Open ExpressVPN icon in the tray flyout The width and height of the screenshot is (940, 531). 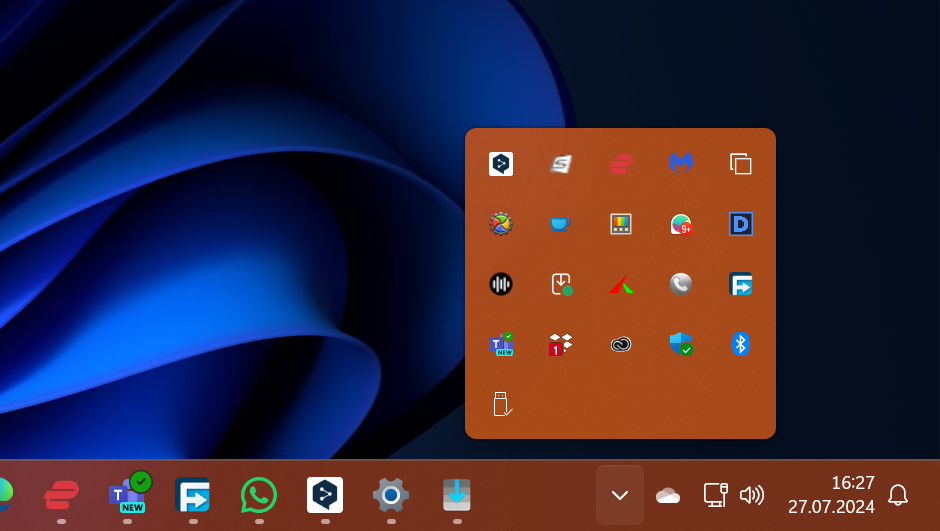click(621, 164)
